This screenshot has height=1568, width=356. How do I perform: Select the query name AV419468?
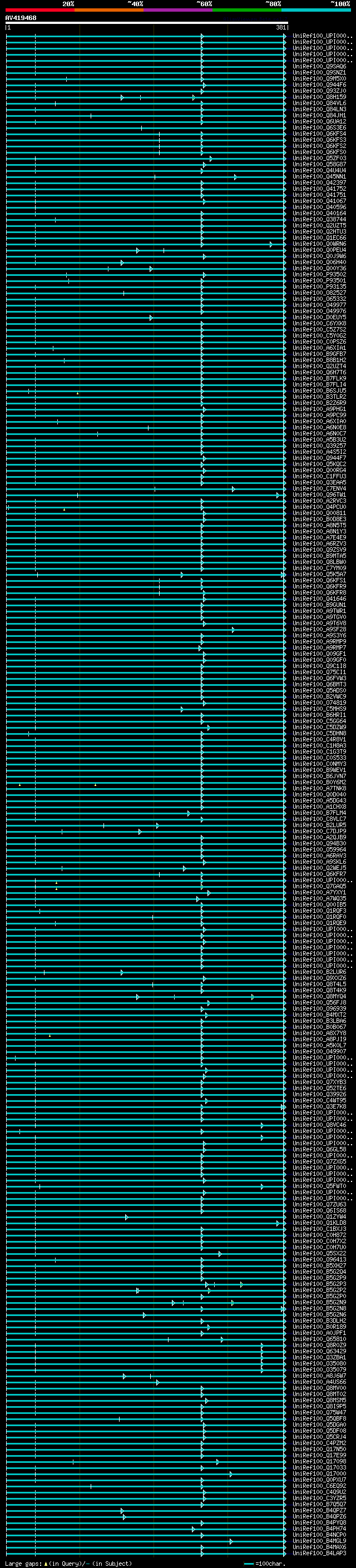(21, 18)
